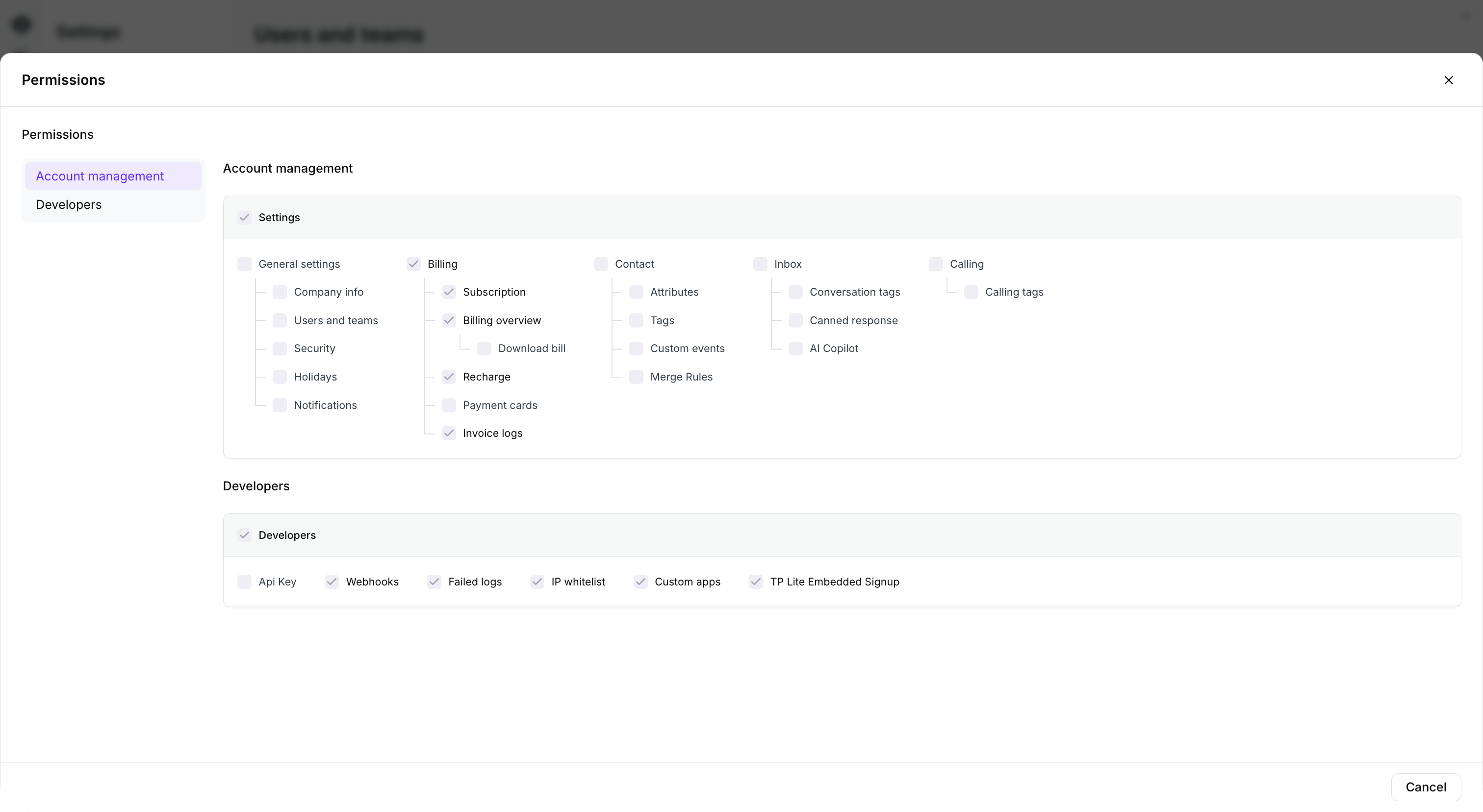Check the General settings checkbox

click(x=244, y=264)
